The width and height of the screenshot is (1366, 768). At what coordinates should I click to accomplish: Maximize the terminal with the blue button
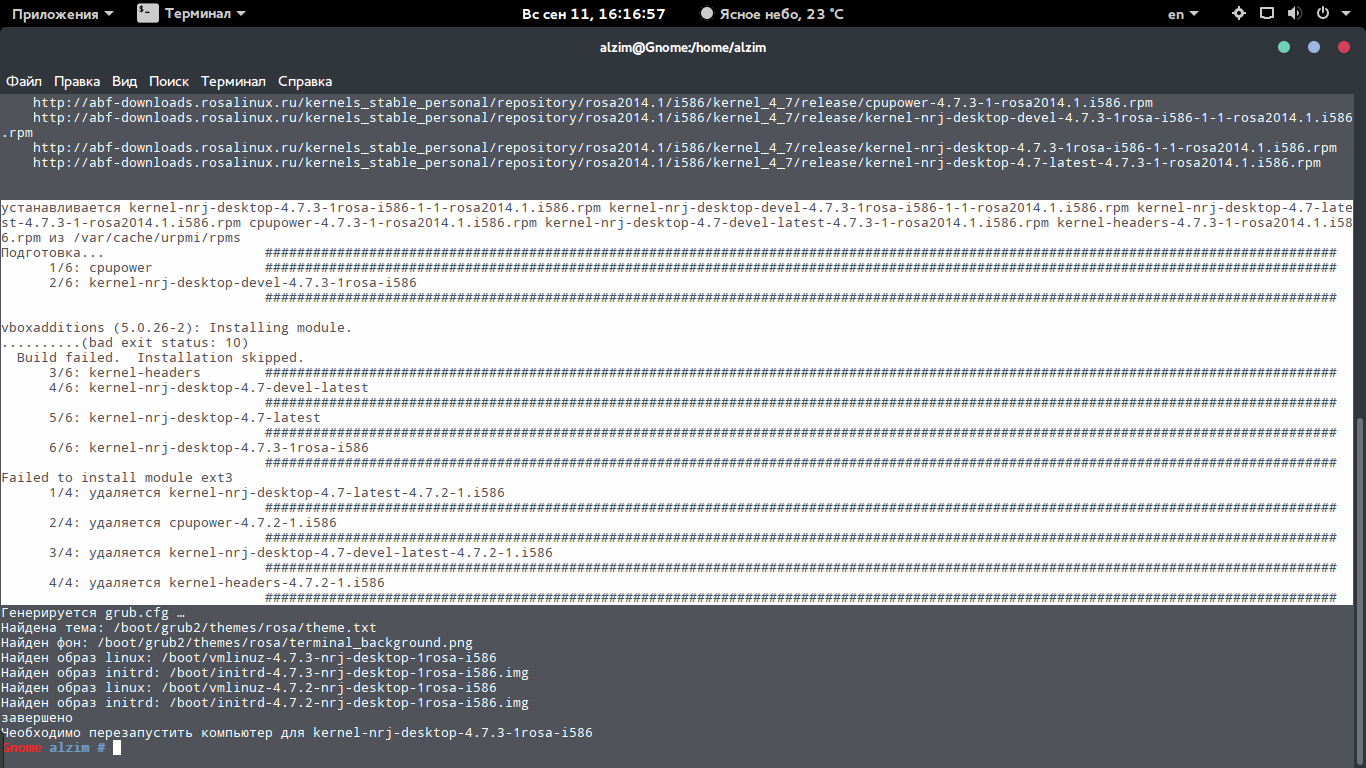tap(1314, 47)
